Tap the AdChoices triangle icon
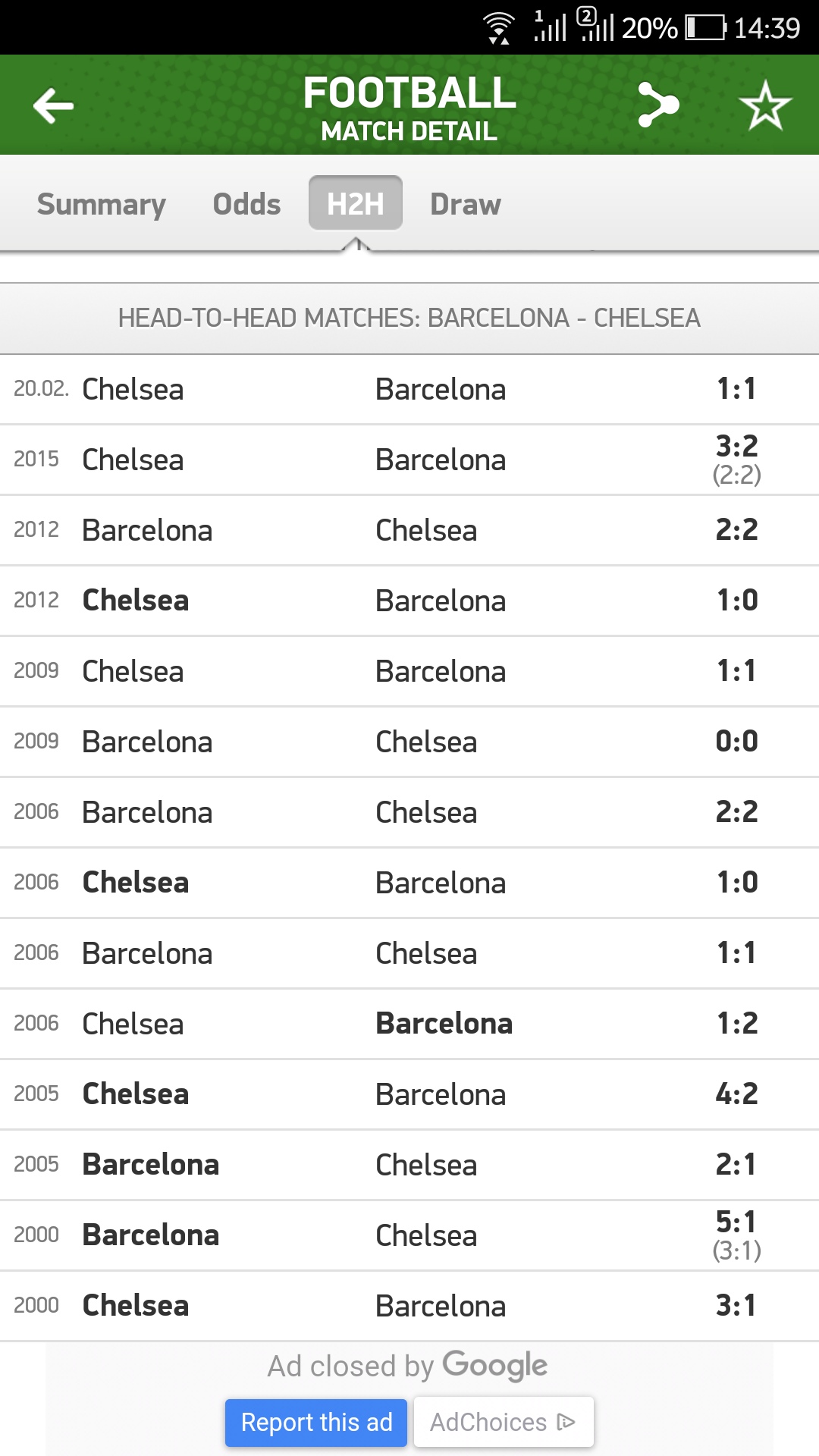Screen dimensions: 819x1456 point(566,1422)
